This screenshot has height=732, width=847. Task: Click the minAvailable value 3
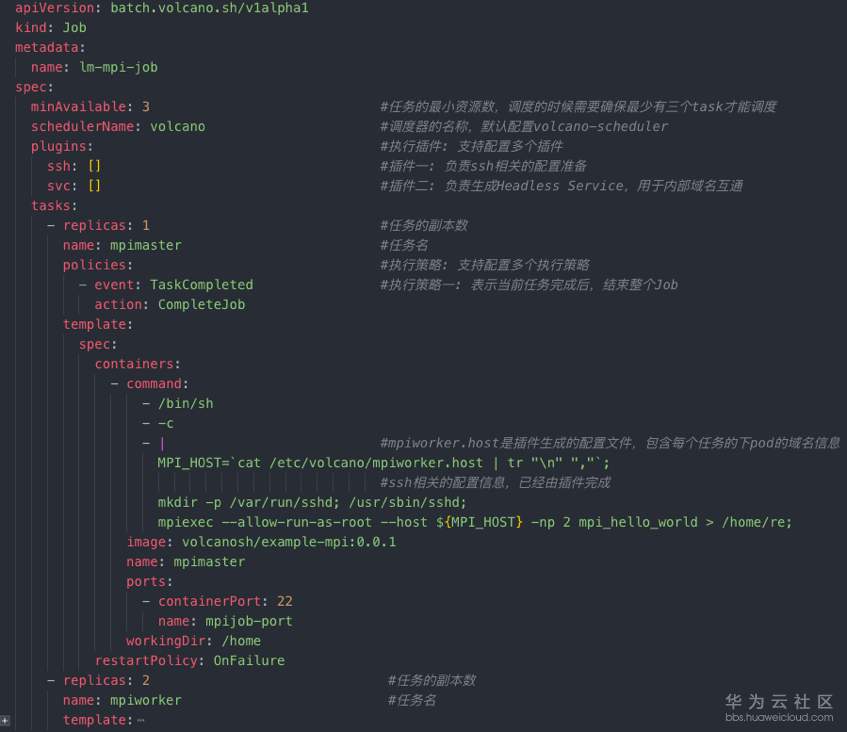click(146, 107)
